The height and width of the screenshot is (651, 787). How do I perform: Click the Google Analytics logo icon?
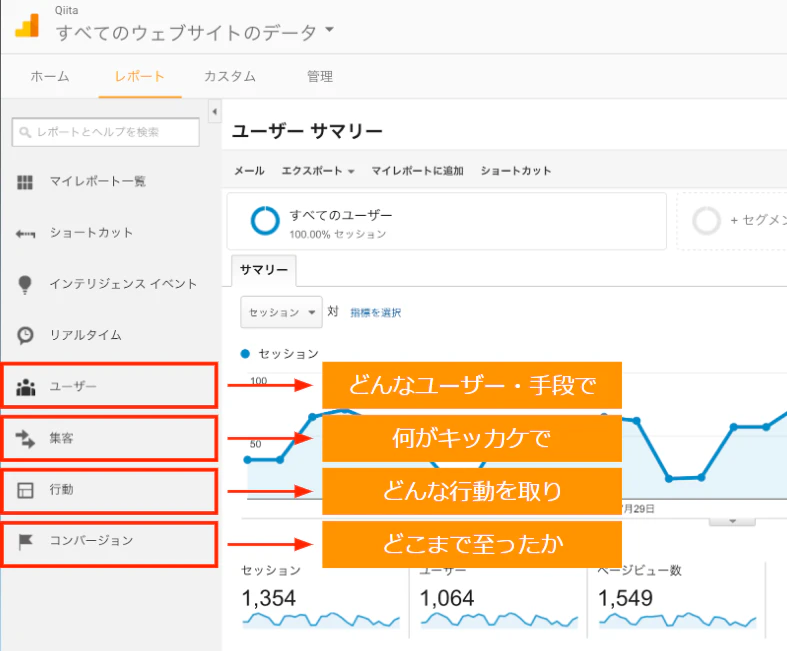click(x=27, y=25)
